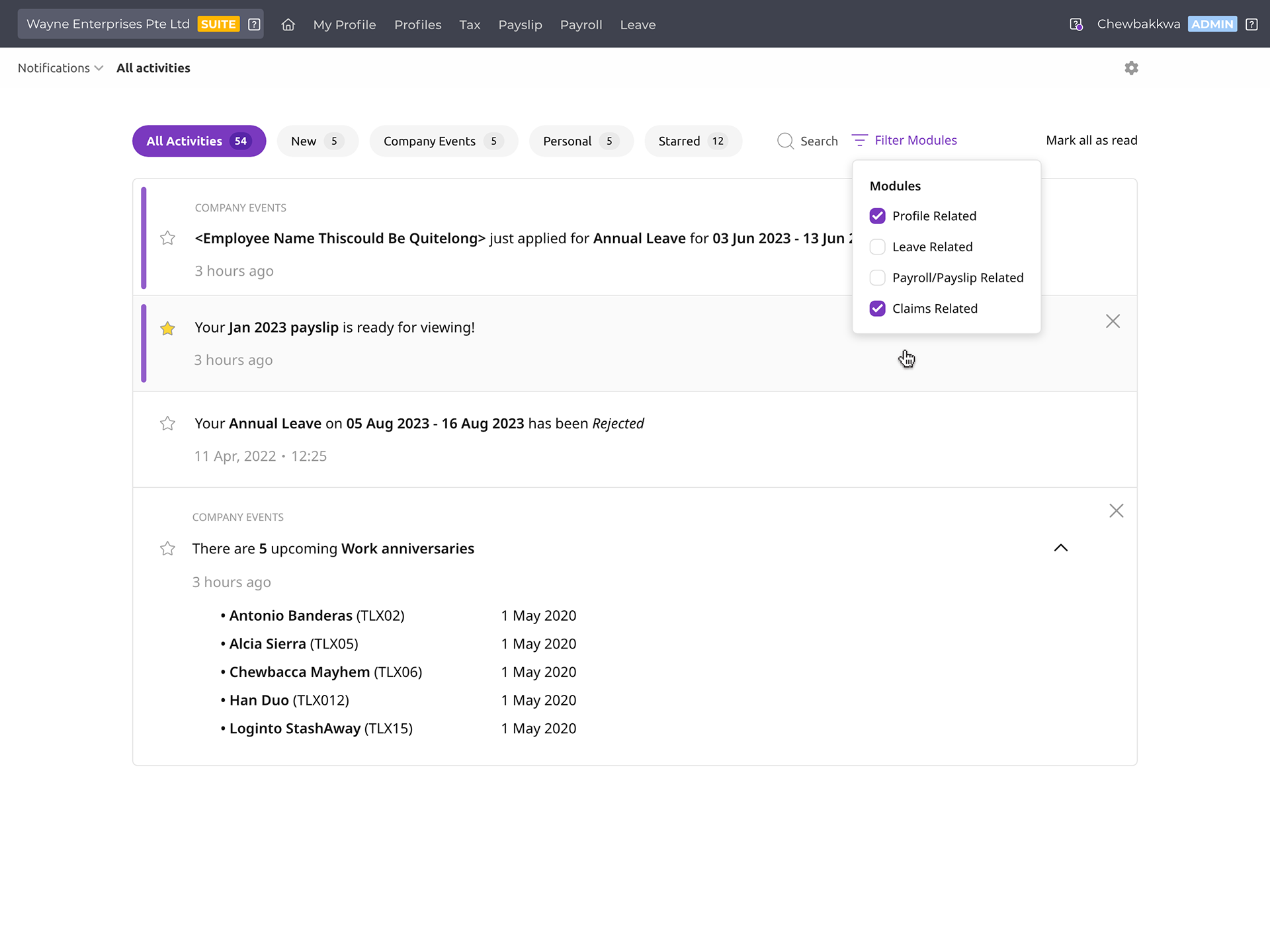Click Mark all as read
The width and height of the screenshot is (1270, 952).
(1091, 140)
